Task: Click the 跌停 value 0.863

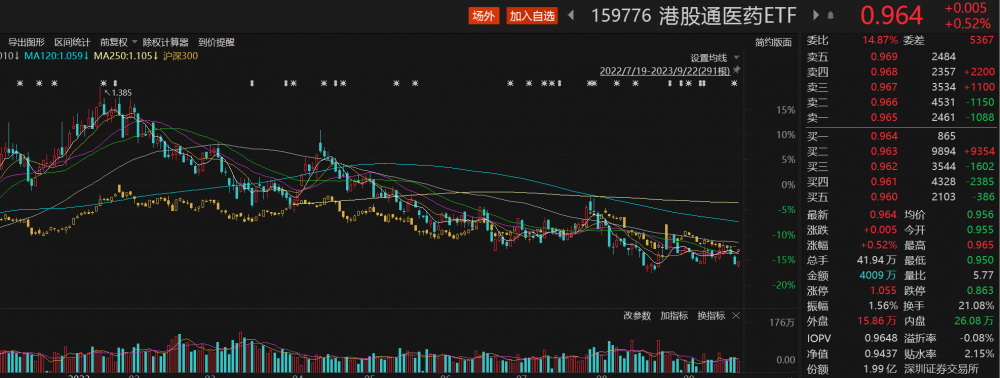Action: [981, 291]
